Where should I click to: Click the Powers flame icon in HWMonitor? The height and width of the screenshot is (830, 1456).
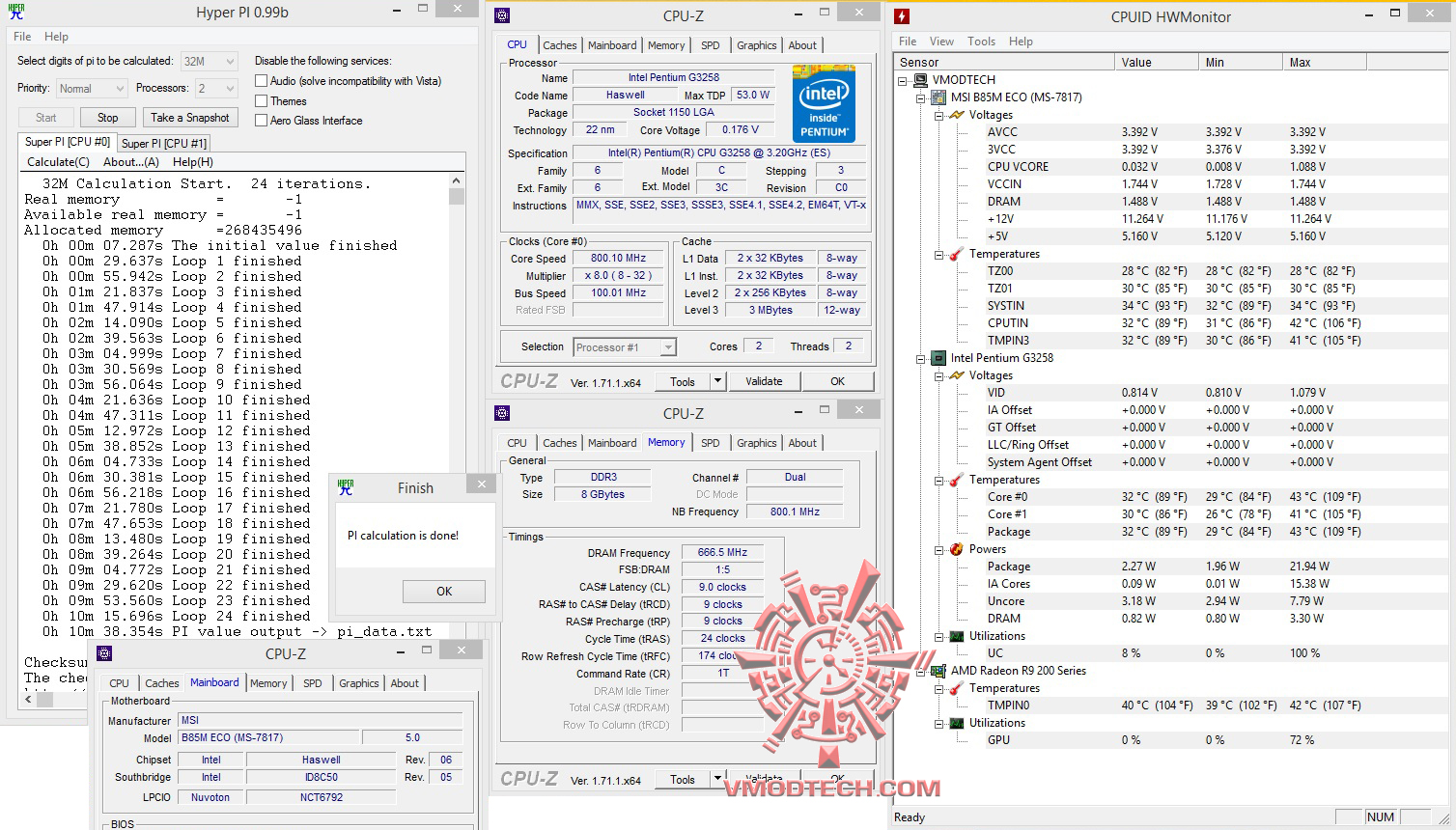tap(957, 549)
